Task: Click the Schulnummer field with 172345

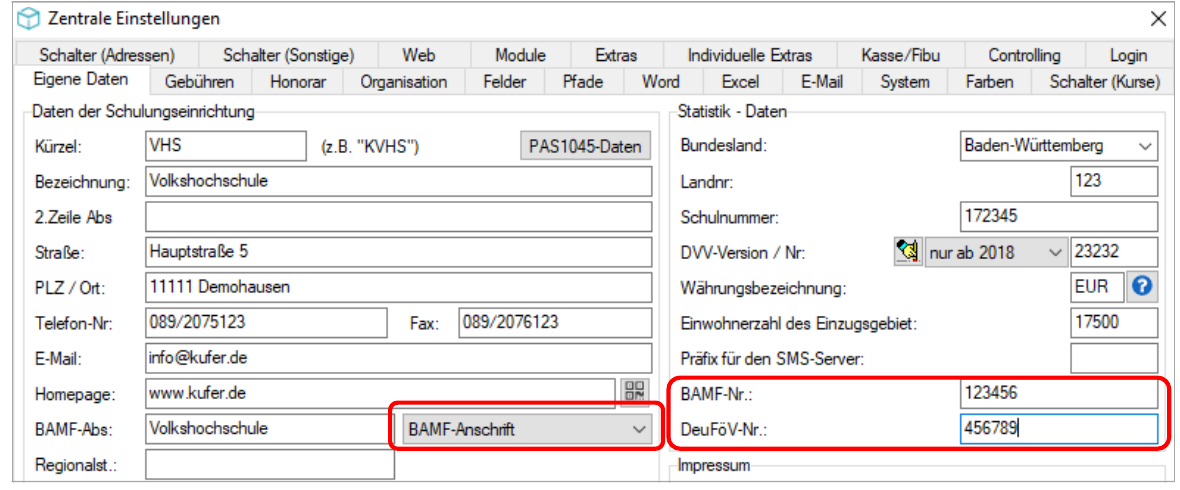Action: tap(1059, 217)
